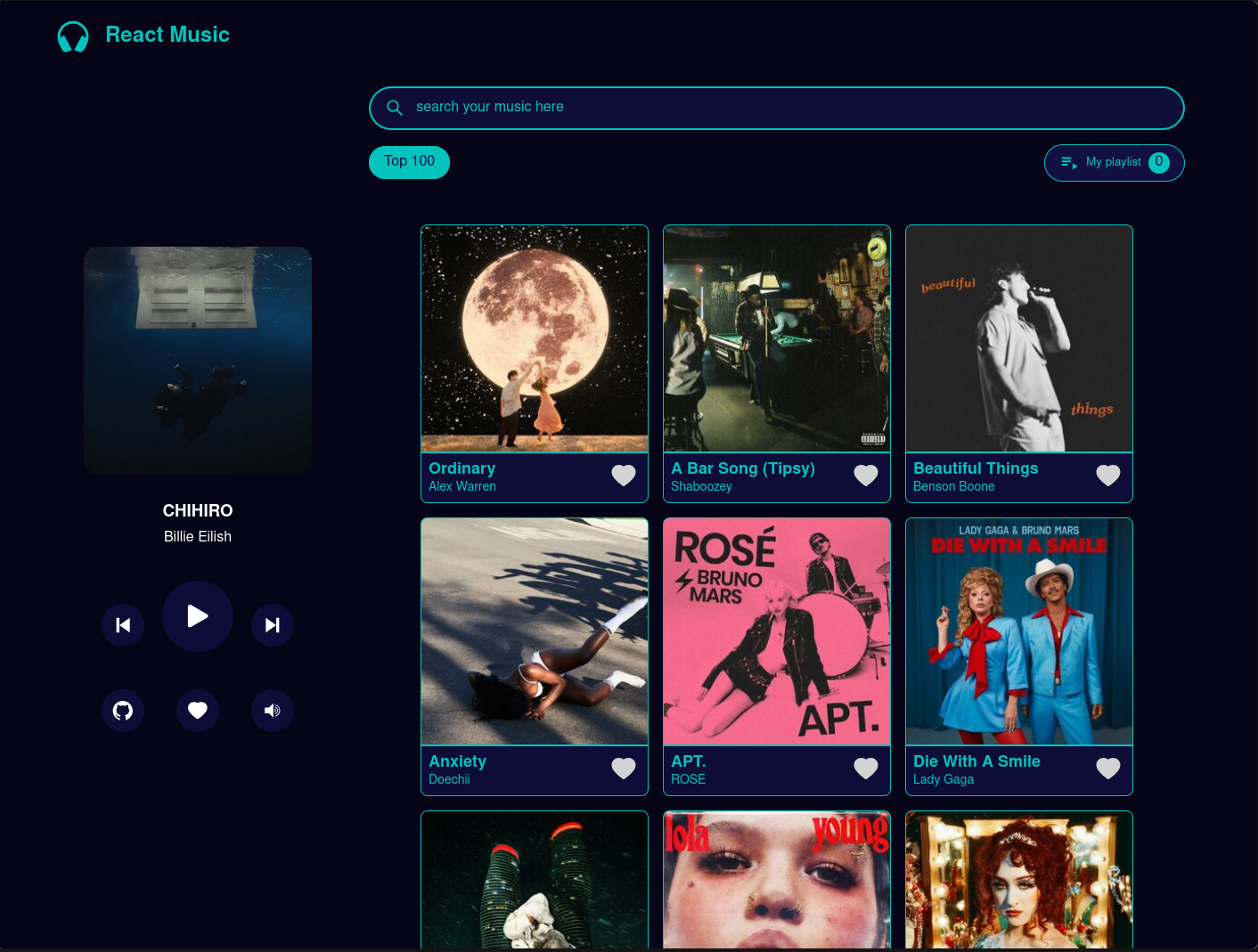The width and height of the screenshot is (1258, 952).
Task: Click the Beautiful Things title
Action: pyautogui.click(x=976, y=468)
